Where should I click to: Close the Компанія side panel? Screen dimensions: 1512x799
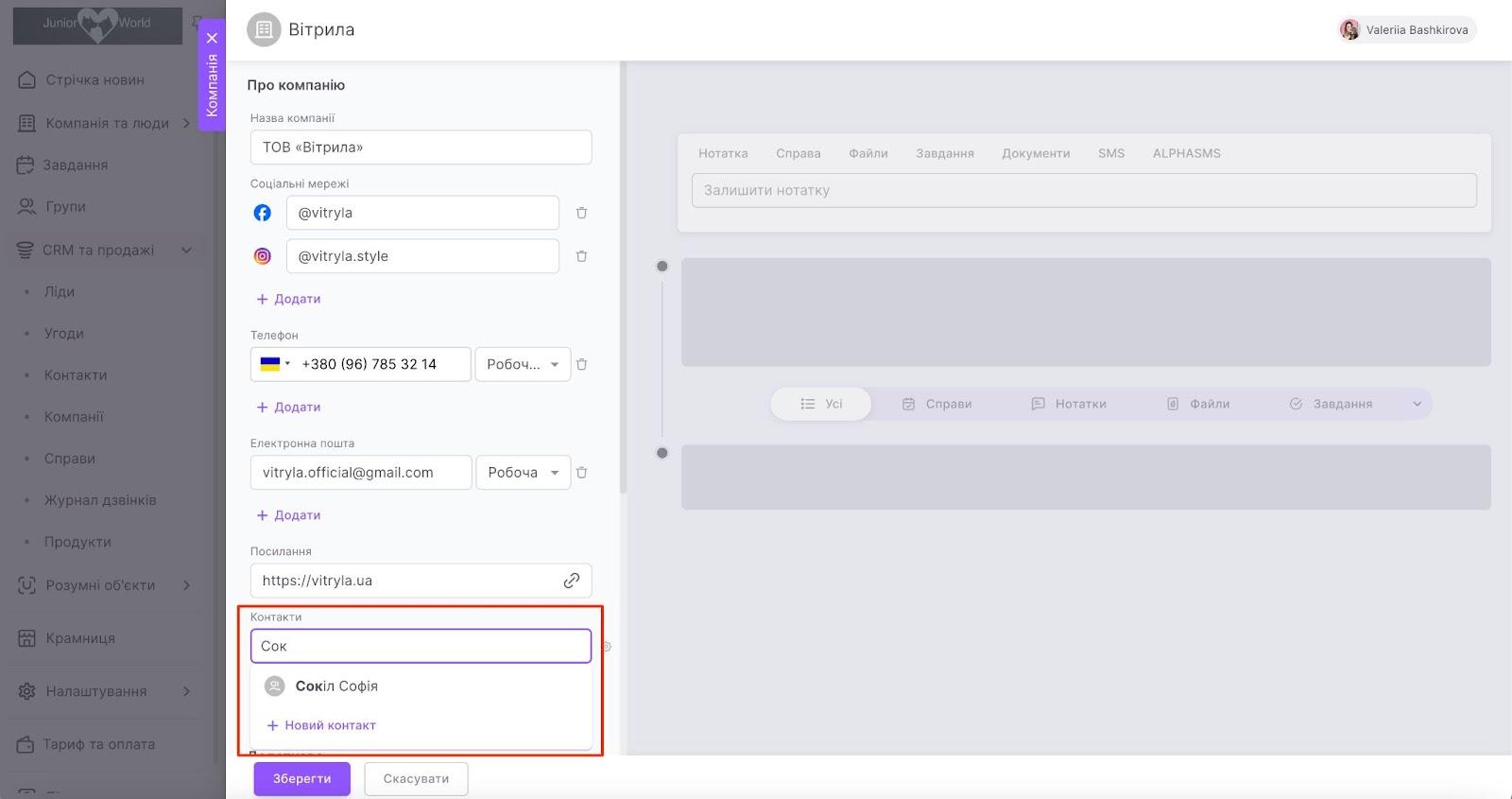pyautogui.click(x=212, y=38)
